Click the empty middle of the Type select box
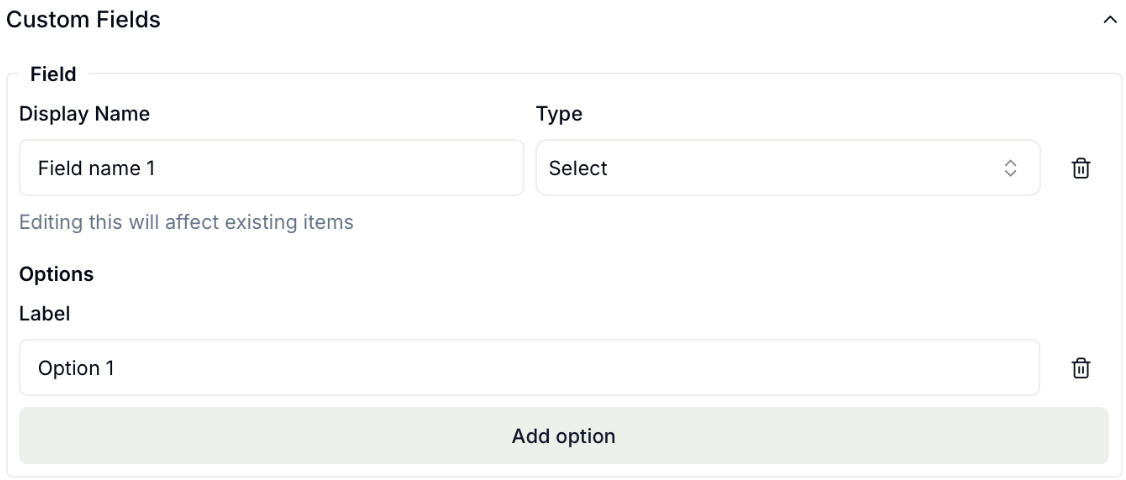Screen dimensions: 1126x480 (x=800, y=168)
